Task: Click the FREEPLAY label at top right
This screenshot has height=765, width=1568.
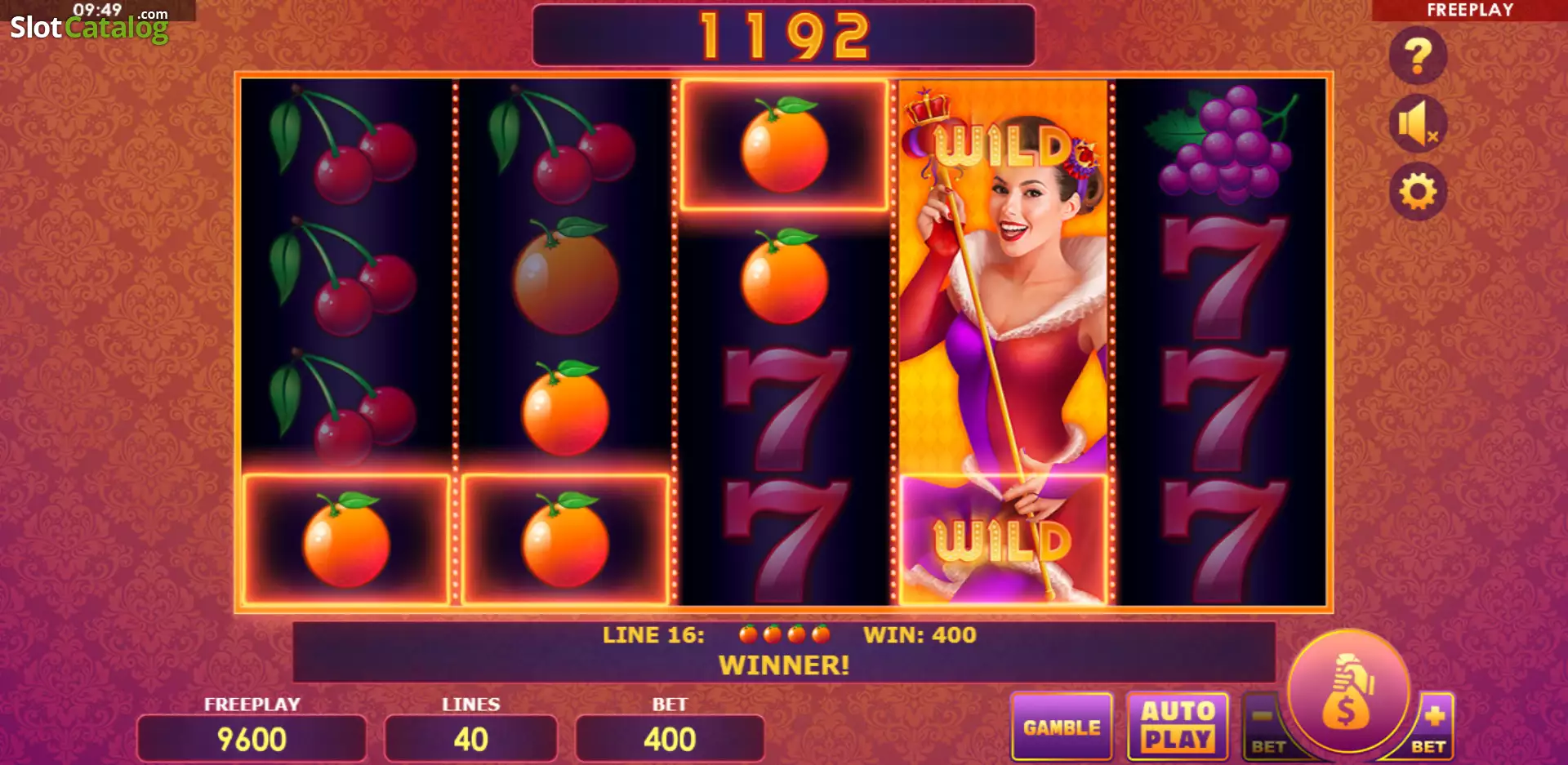Action: 1470,10
